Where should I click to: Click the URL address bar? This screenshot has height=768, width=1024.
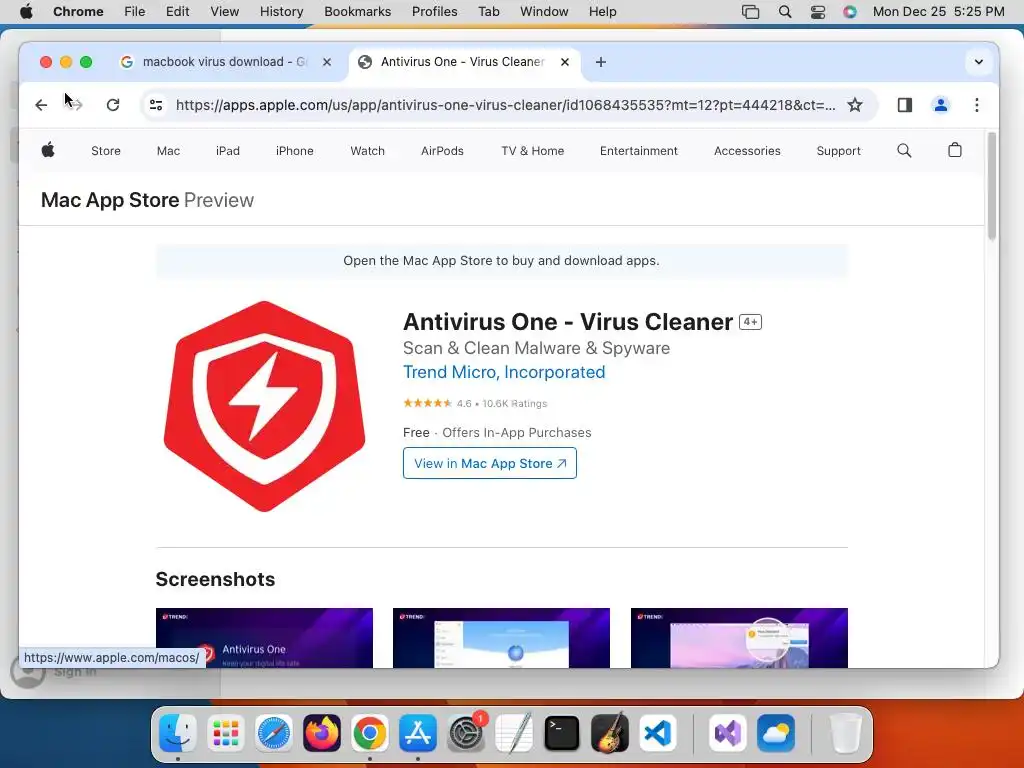point(505,105)
